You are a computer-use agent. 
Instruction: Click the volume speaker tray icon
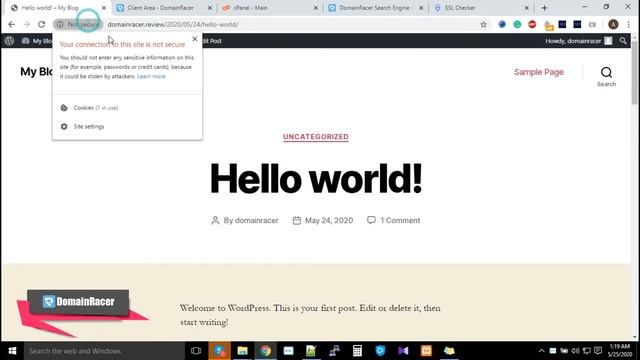pos(576,351)
